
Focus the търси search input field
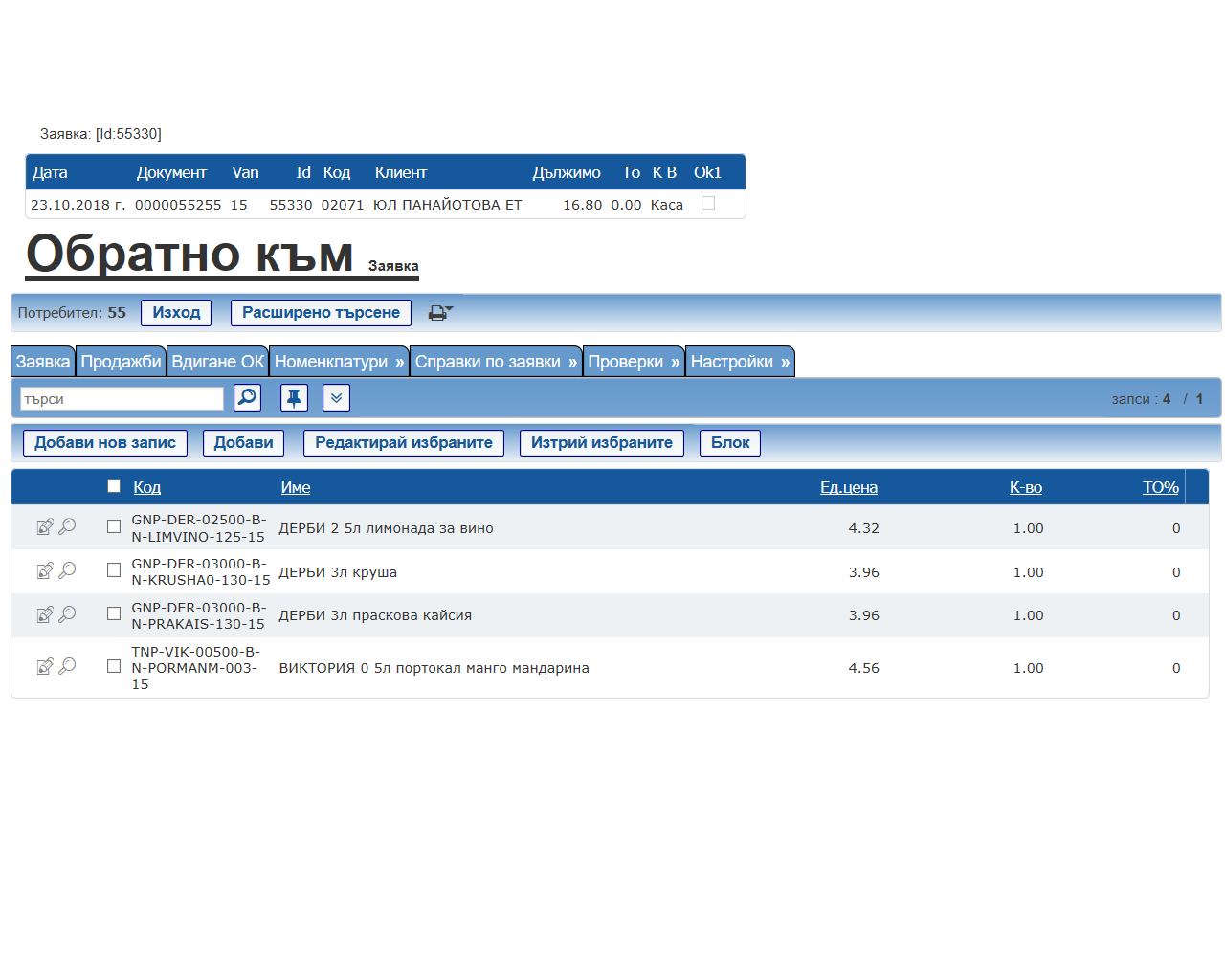click(122, 398)
